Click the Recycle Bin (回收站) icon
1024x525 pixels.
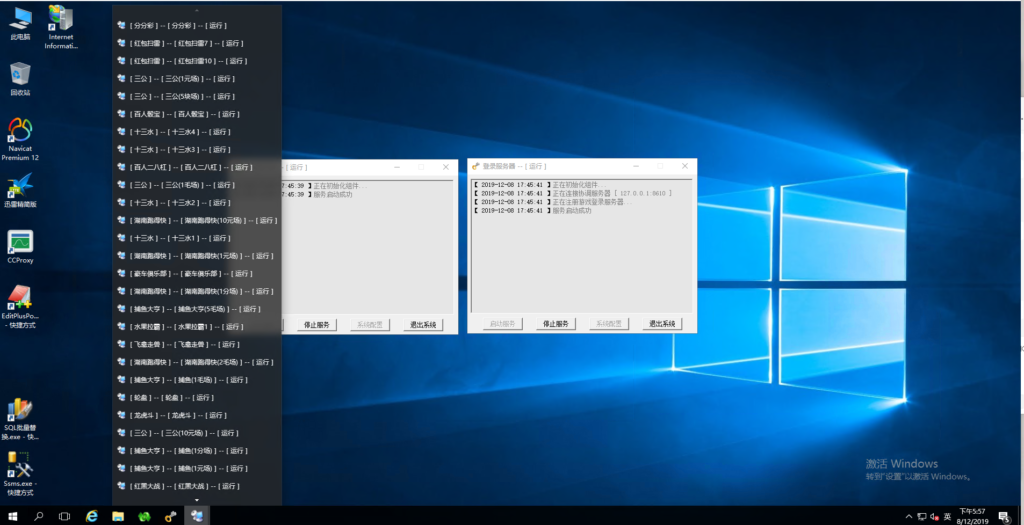[x=20, y=75]
